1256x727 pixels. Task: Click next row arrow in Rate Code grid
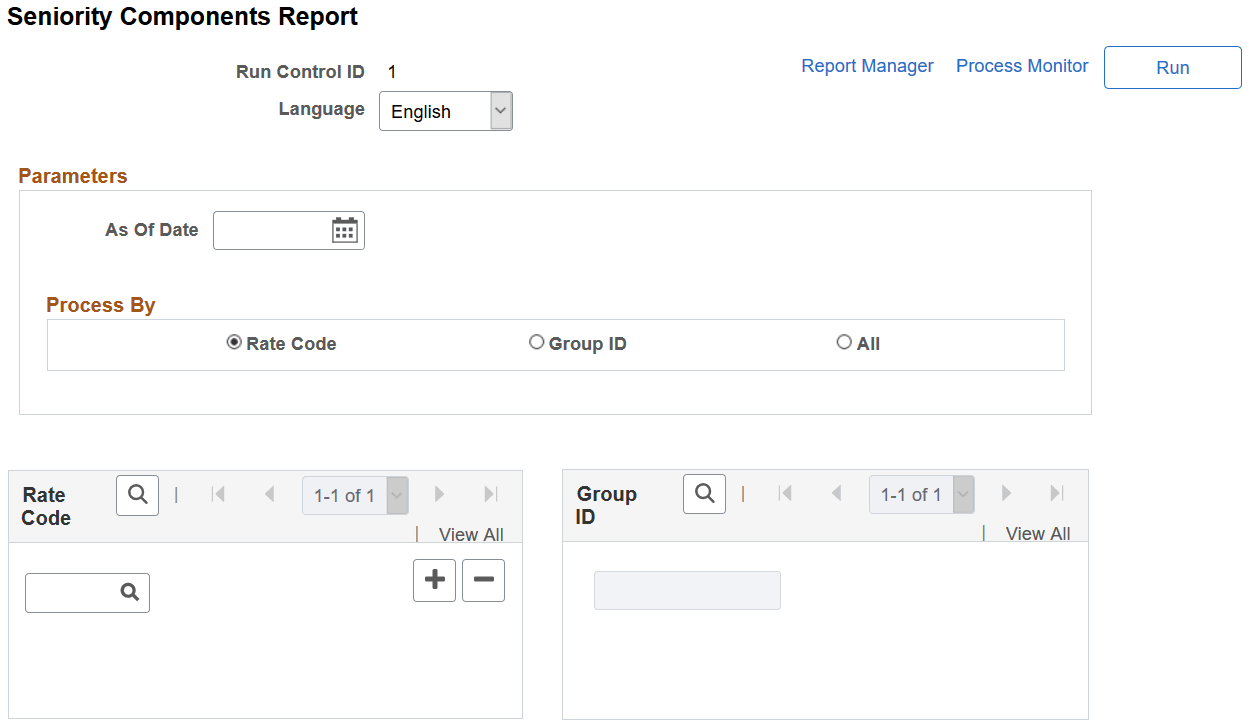pos(439,493)
